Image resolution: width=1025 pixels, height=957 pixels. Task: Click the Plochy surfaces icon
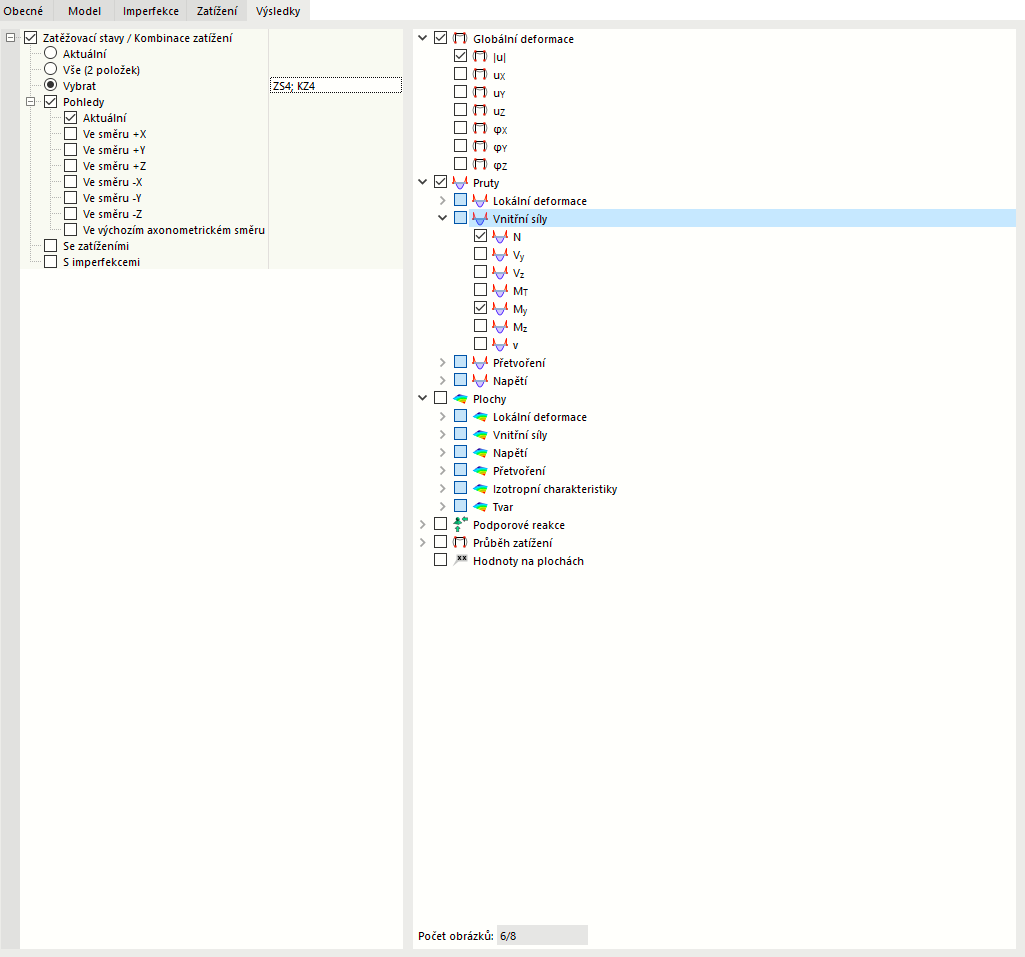pos(460,398)
